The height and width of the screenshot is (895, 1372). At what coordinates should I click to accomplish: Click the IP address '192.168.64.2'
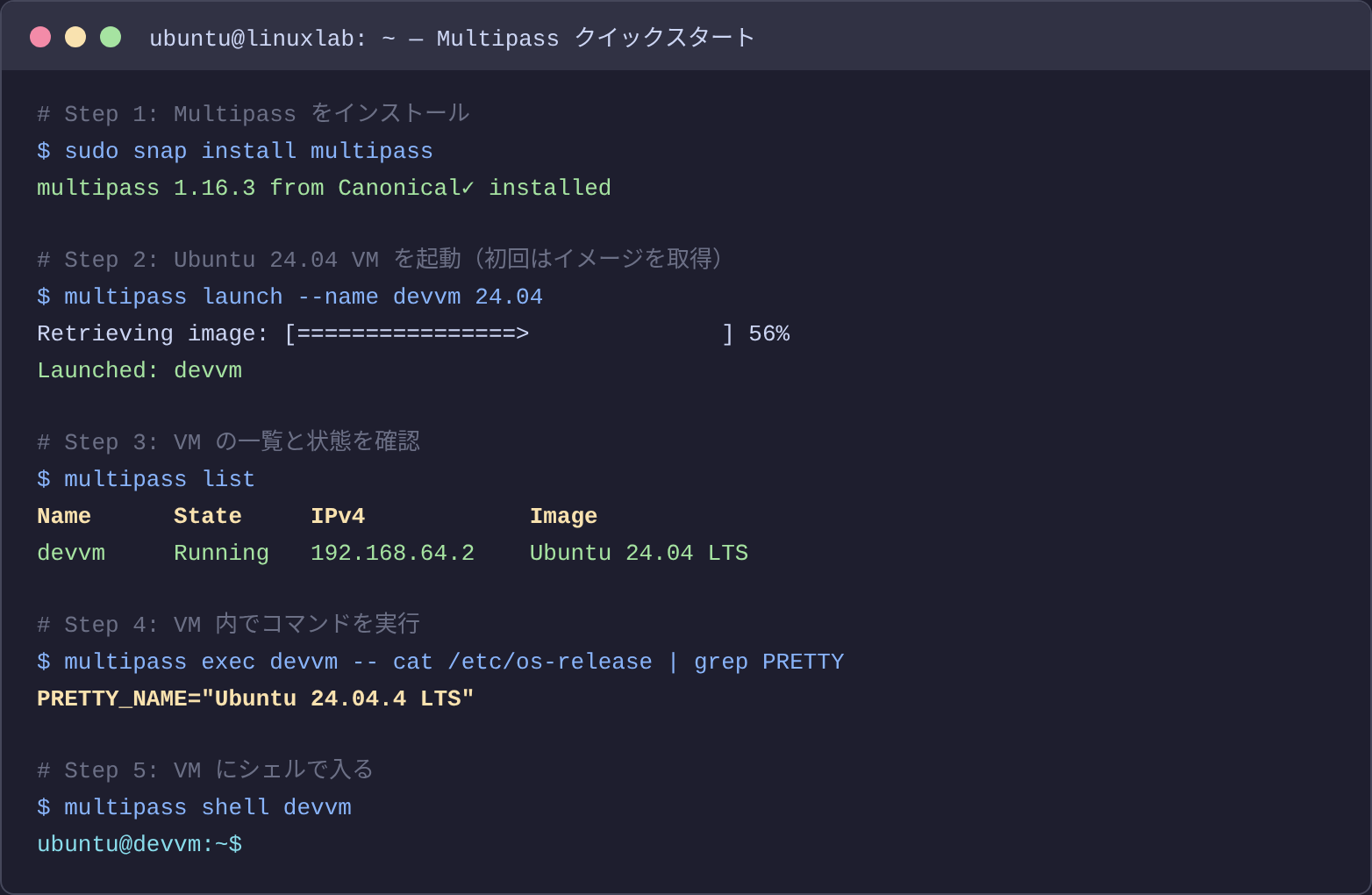tap(392, 553)
